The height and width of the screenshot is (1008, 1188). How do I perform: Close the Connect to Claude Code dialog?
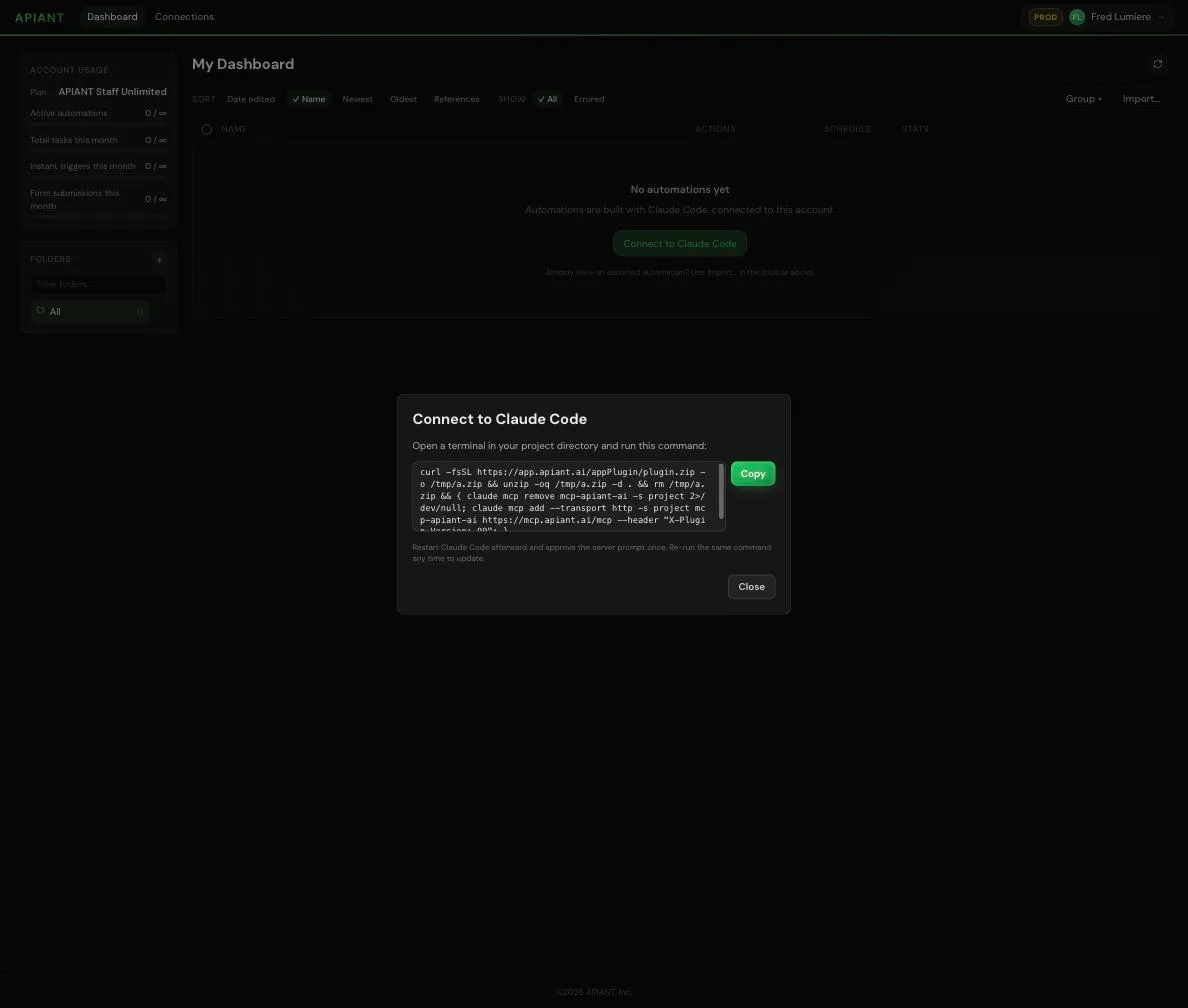(x=751, y=587)
